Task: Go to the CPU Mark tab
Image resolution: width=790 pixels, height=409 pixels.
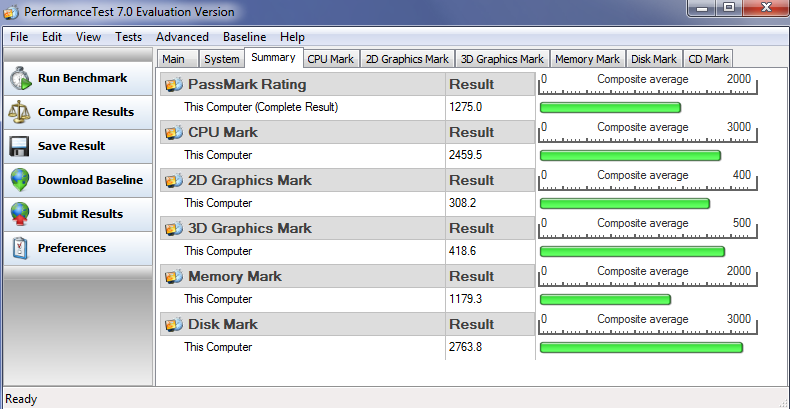Action: (x=331, y=59)
